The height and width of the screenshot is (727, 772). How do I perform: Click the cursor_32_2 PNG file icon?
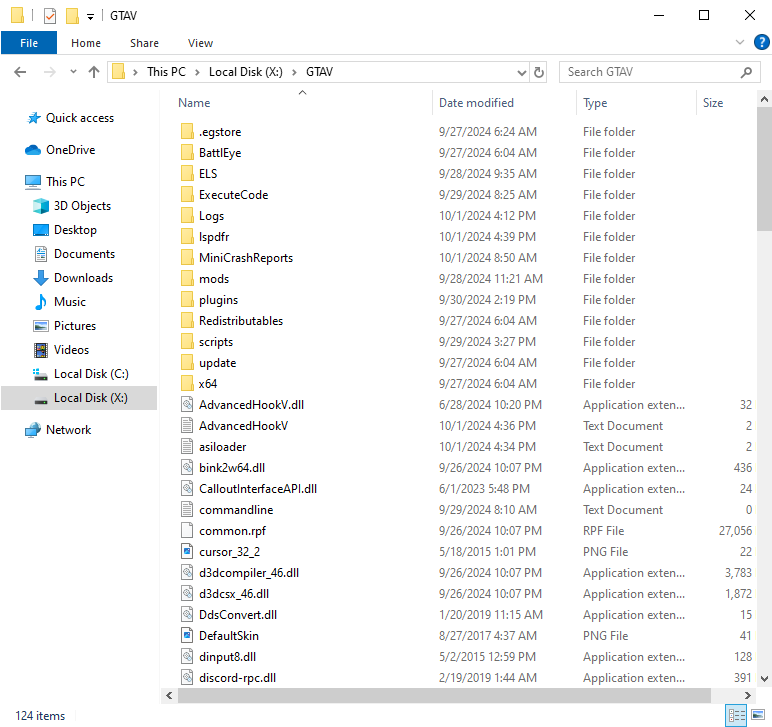point(187,552)
